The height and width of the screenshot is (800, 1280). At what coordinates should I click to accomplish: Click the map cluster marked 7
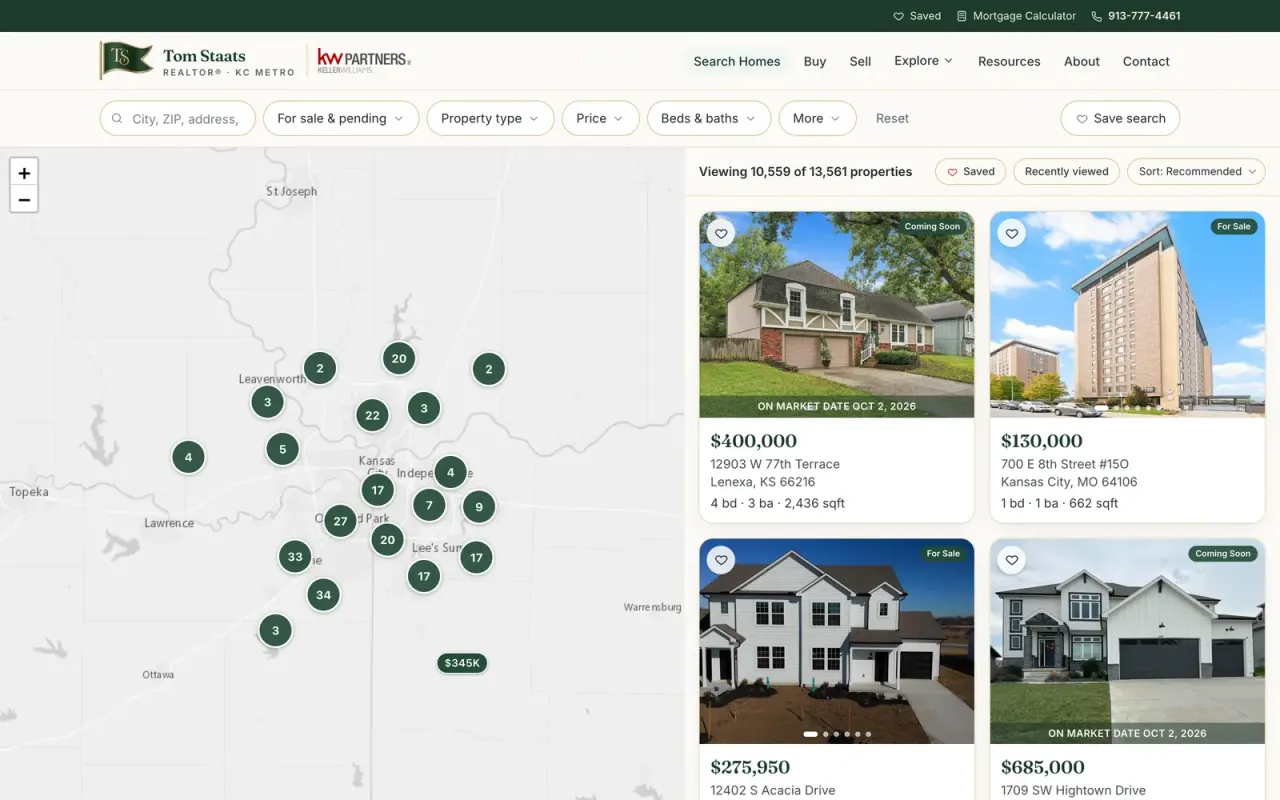click(429, 505)
